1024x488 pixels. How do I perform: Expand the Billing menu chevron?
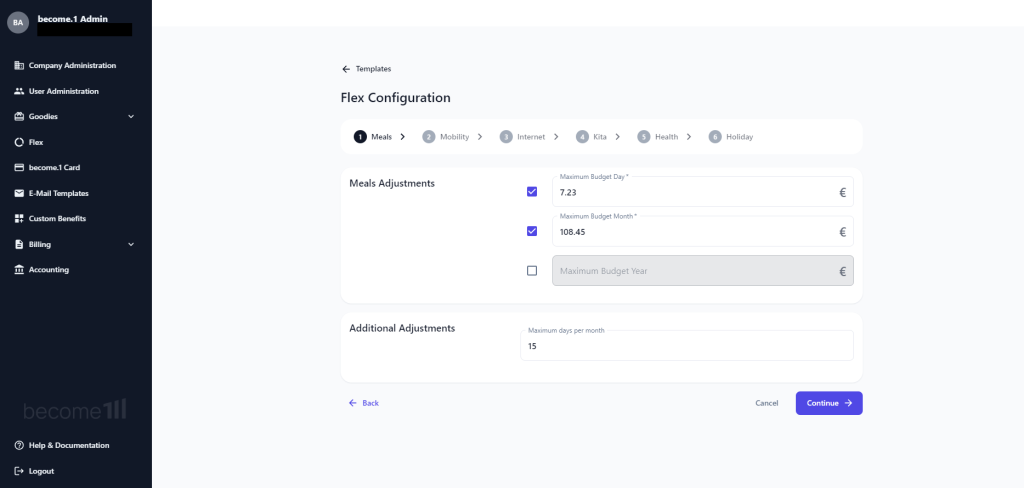click(131, 244)
